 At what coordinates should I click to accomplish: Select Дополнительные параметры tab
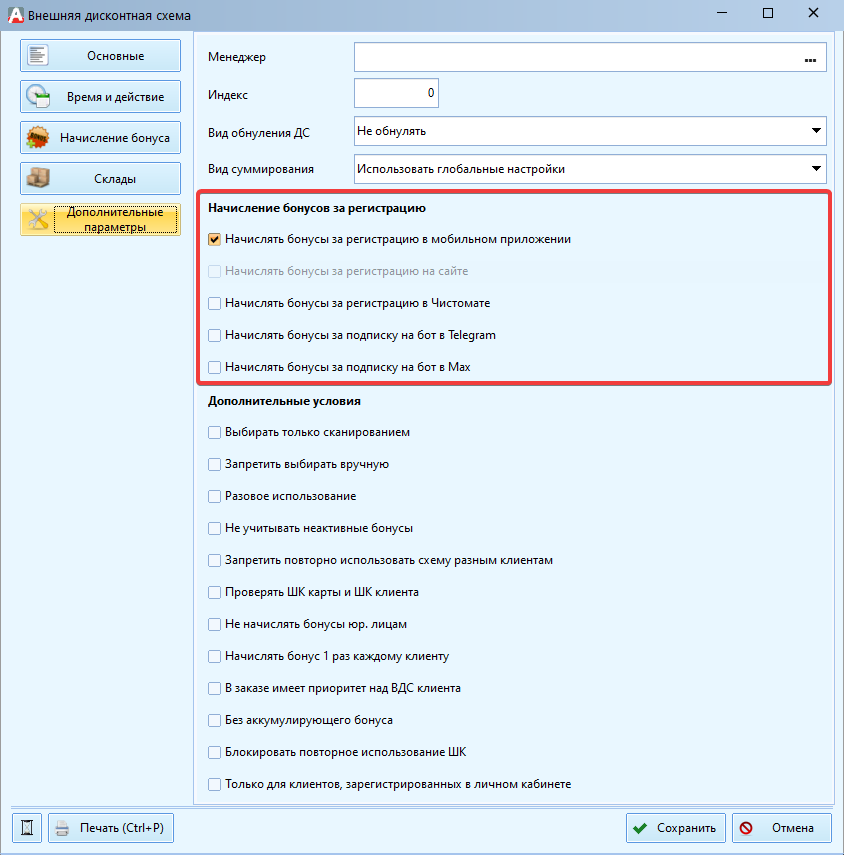(100, 219)
